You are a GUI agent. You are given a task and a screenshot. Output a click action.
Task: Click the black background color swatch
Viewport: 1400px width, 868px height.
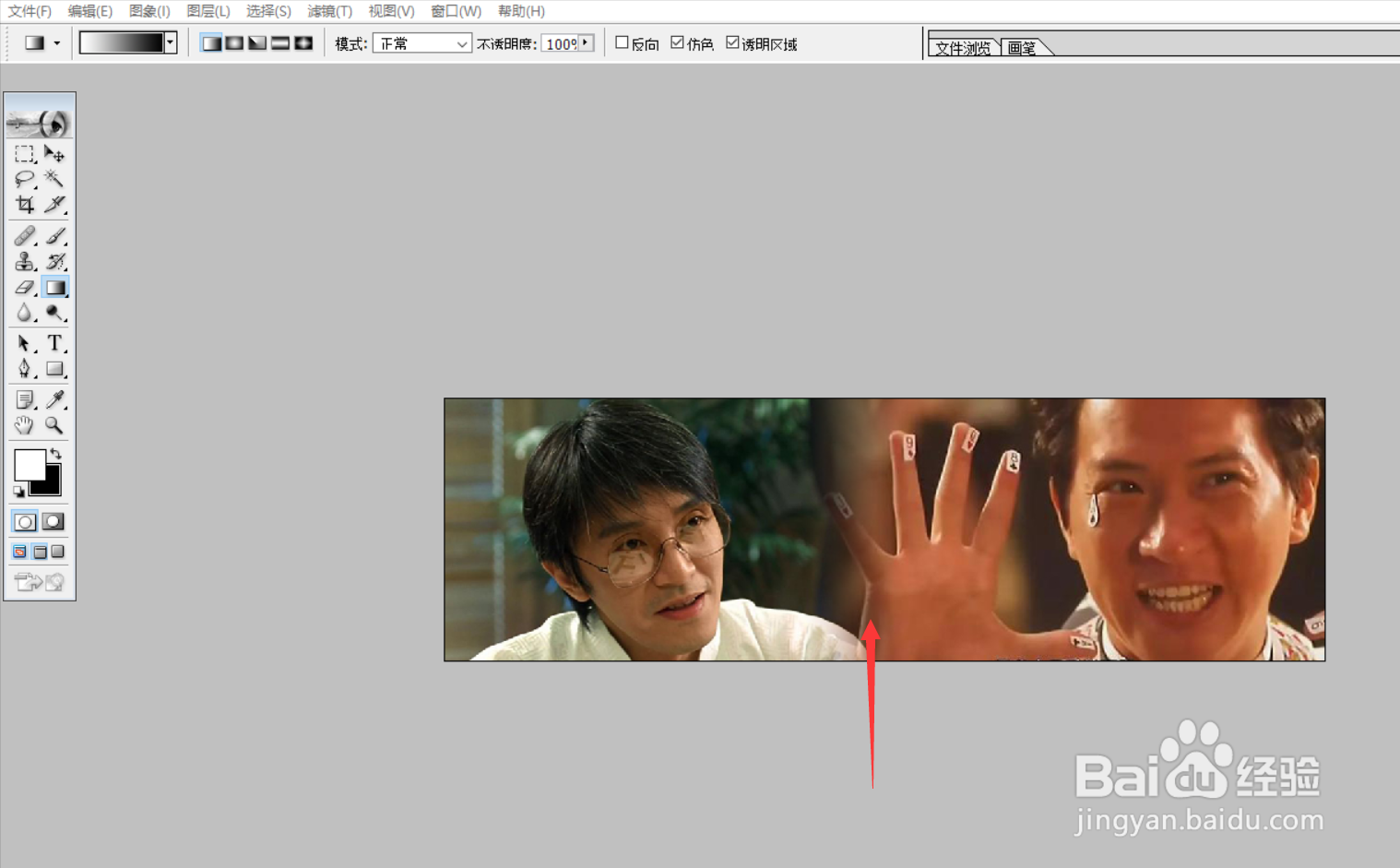click(x=50, y=485)
